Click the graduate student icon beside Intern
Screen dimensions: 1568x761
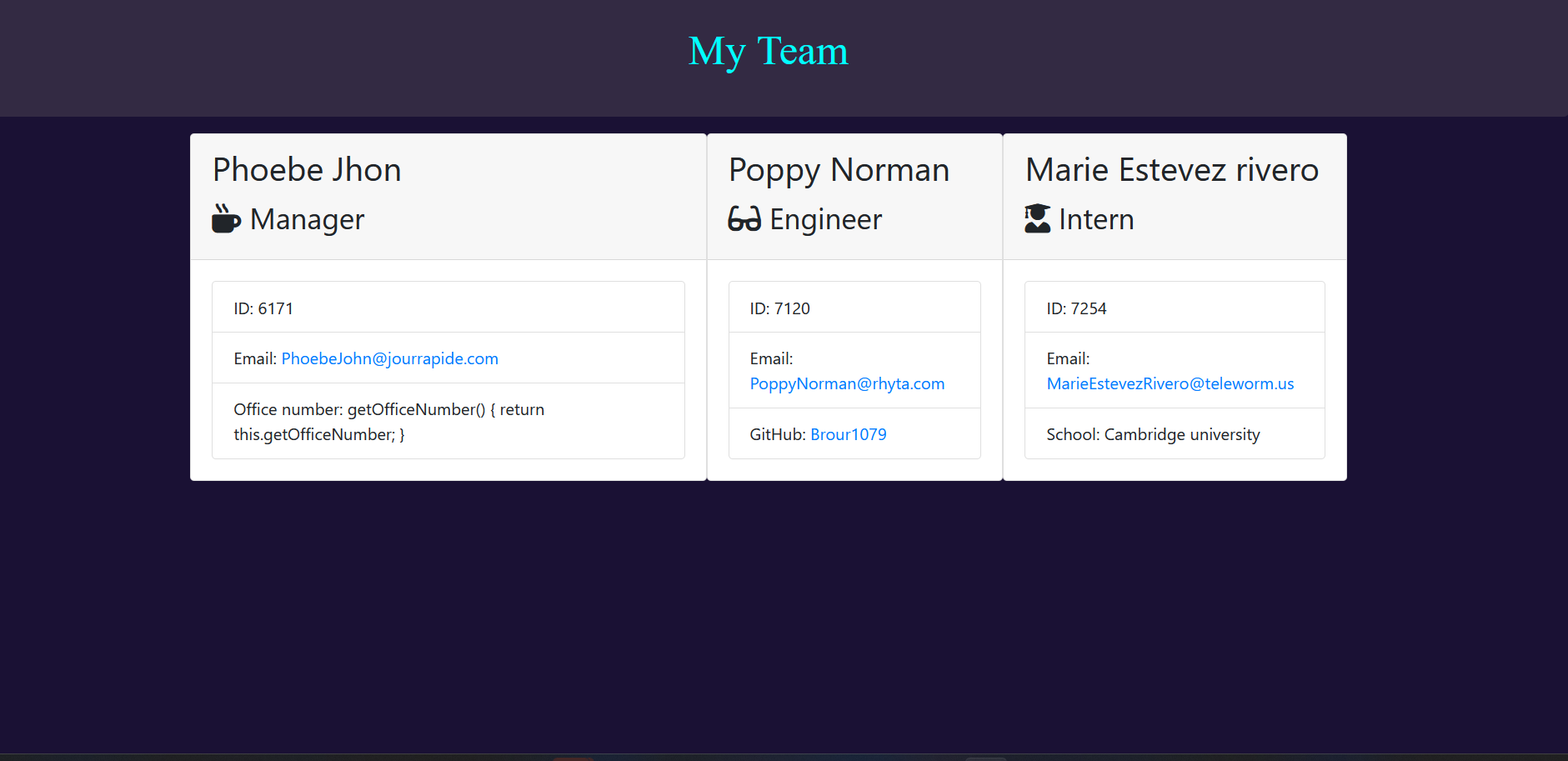pyautogui.click(x=1036, y=218)
